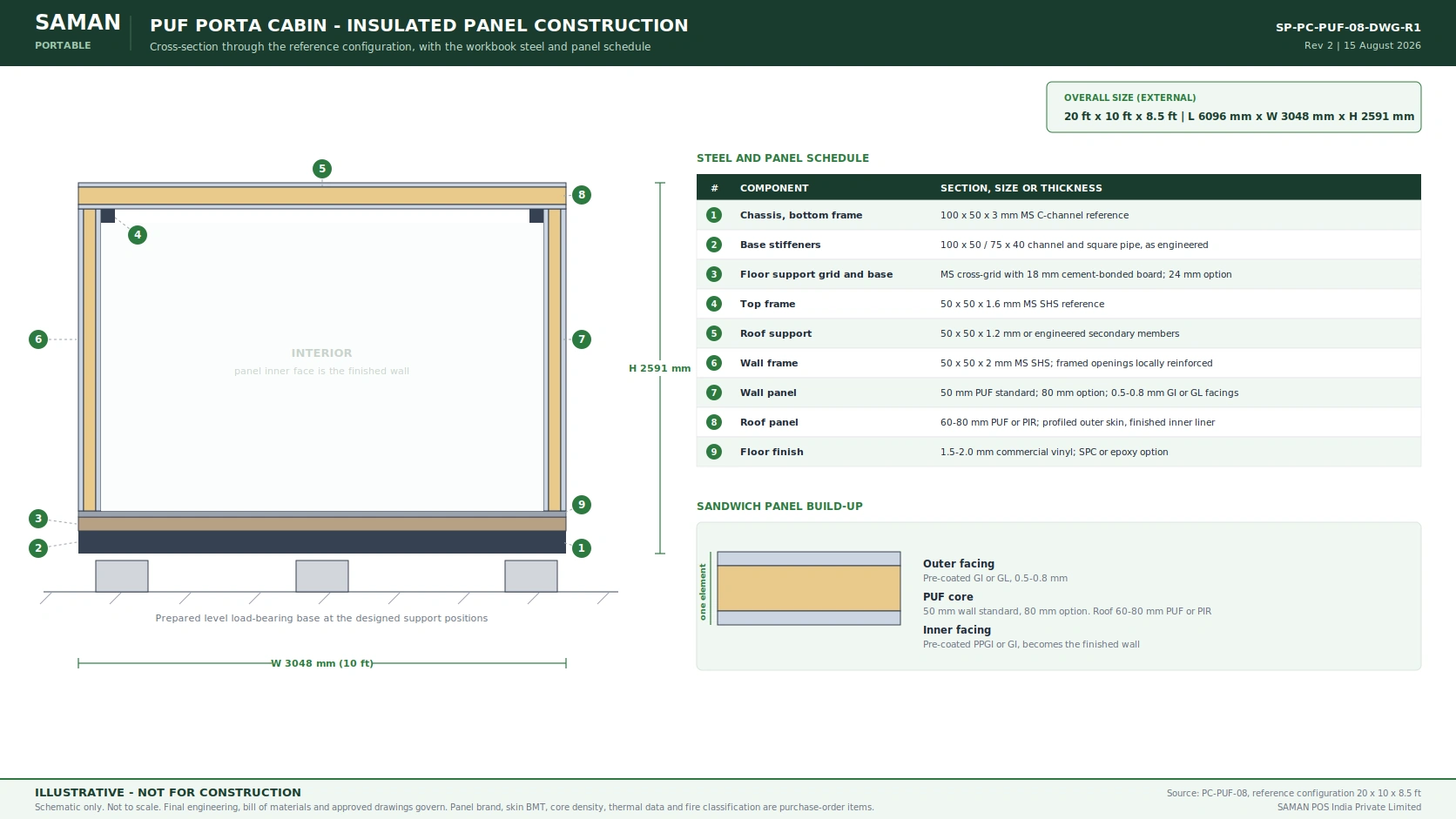Select the number 8 badge beside Roof panel
The height and width of the screenshot is (819, 1456).
(714, 422)
